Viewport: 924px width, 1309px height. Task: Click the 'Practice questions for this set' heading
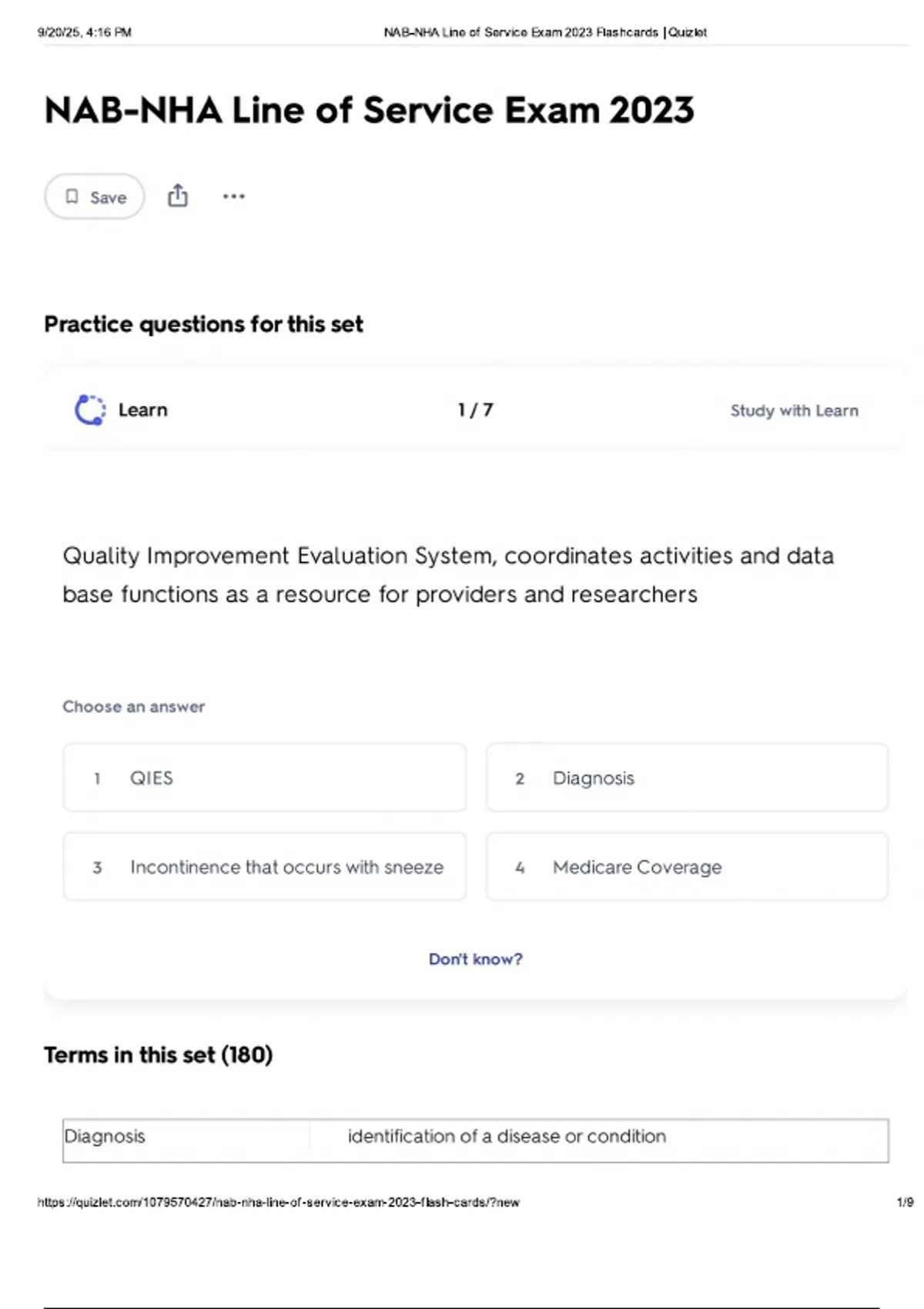(203, 324)
